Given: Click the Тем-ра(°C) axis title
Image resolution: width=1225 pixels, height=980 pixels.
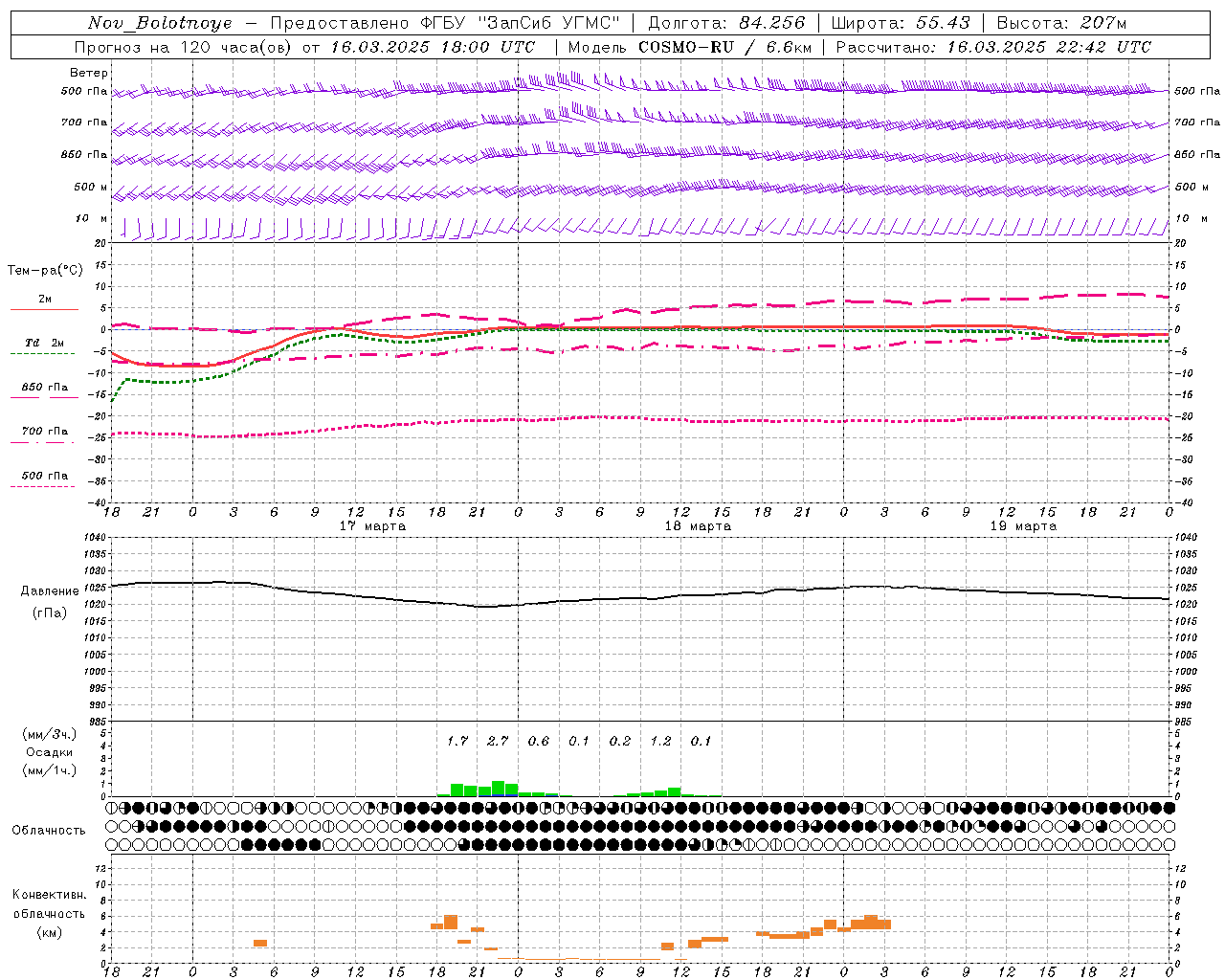Looking at the screenshot, I should pos(45,271).
